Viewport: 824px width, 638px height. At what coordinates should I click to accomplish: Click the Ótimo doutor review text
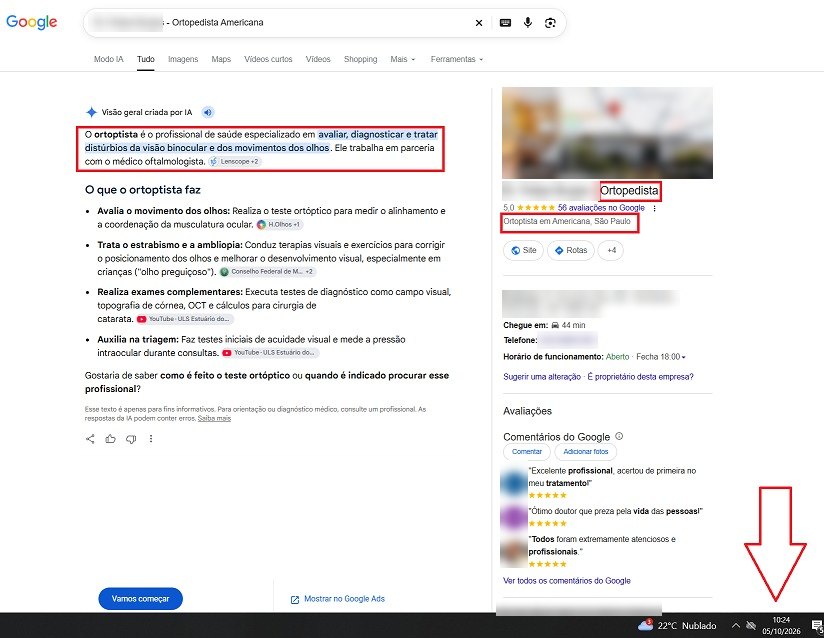coord(615,511)
